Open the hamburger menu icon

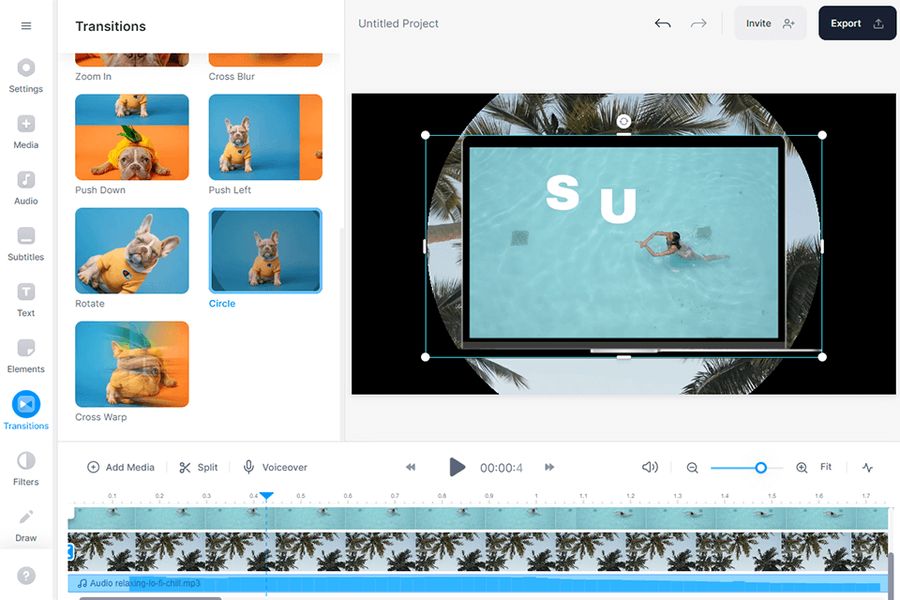26,26
